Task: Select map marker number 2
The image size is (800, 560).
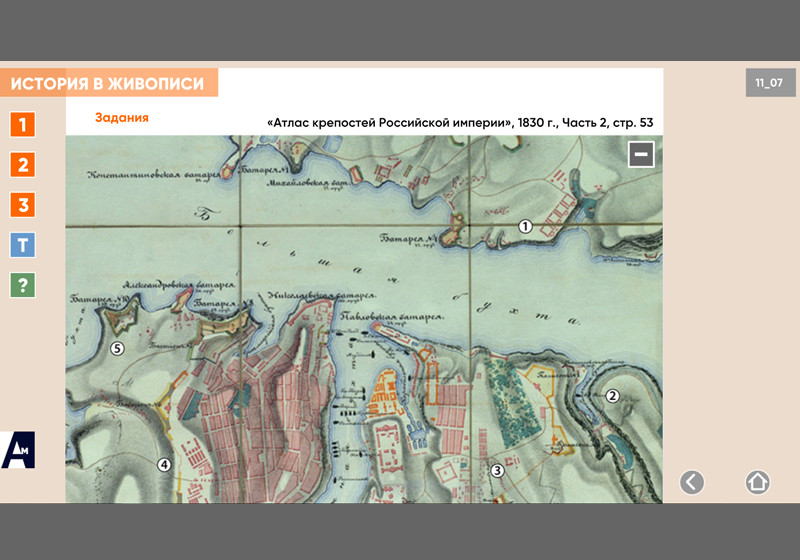Action: tap(614, 395)
